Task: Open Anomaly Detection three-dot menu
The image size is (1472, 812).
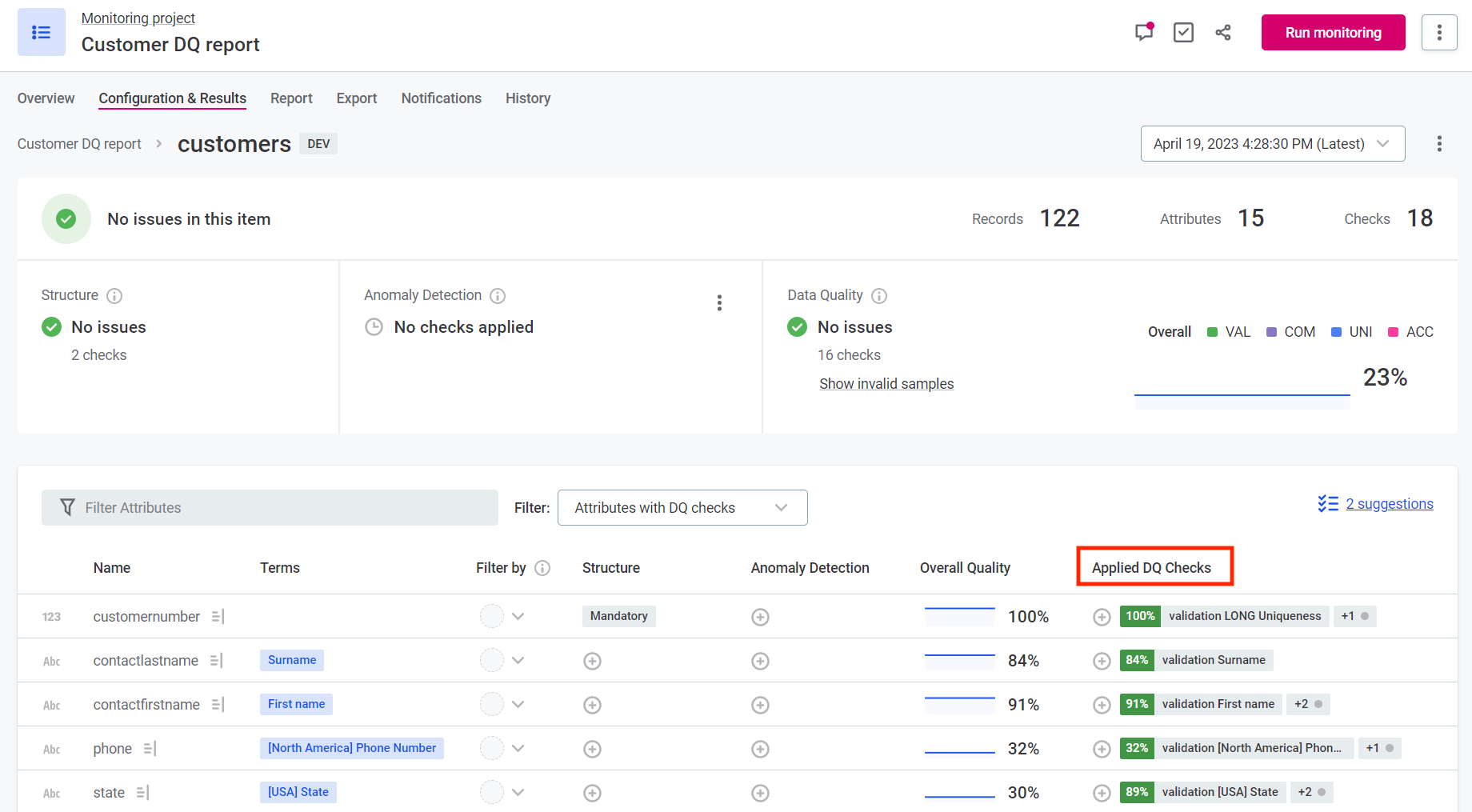Action: [719, 302]
